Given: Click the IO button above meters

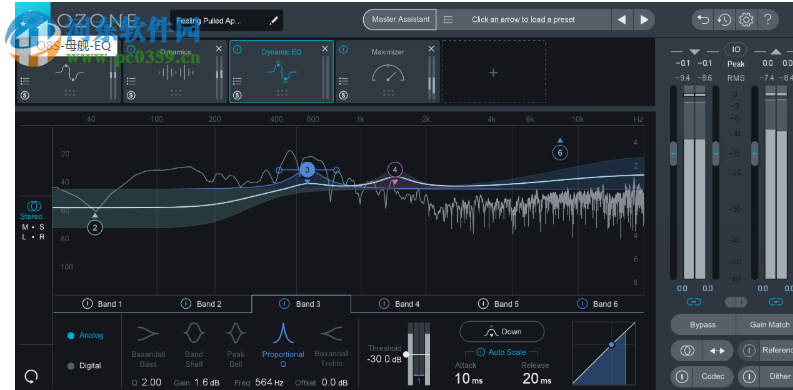Looking at the screenshot, I should point(736,49).
